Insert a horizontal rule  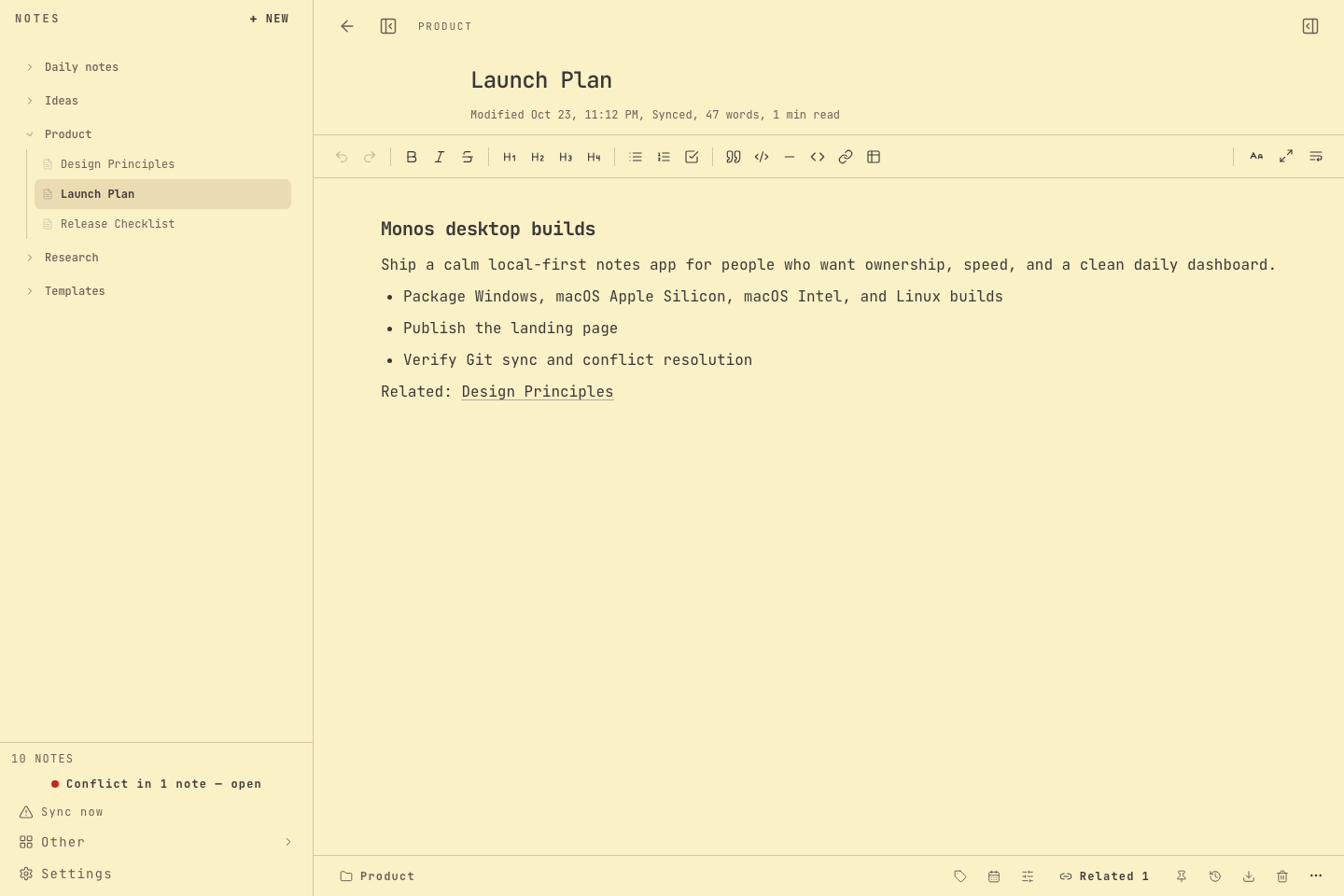(x=790, y=157)
